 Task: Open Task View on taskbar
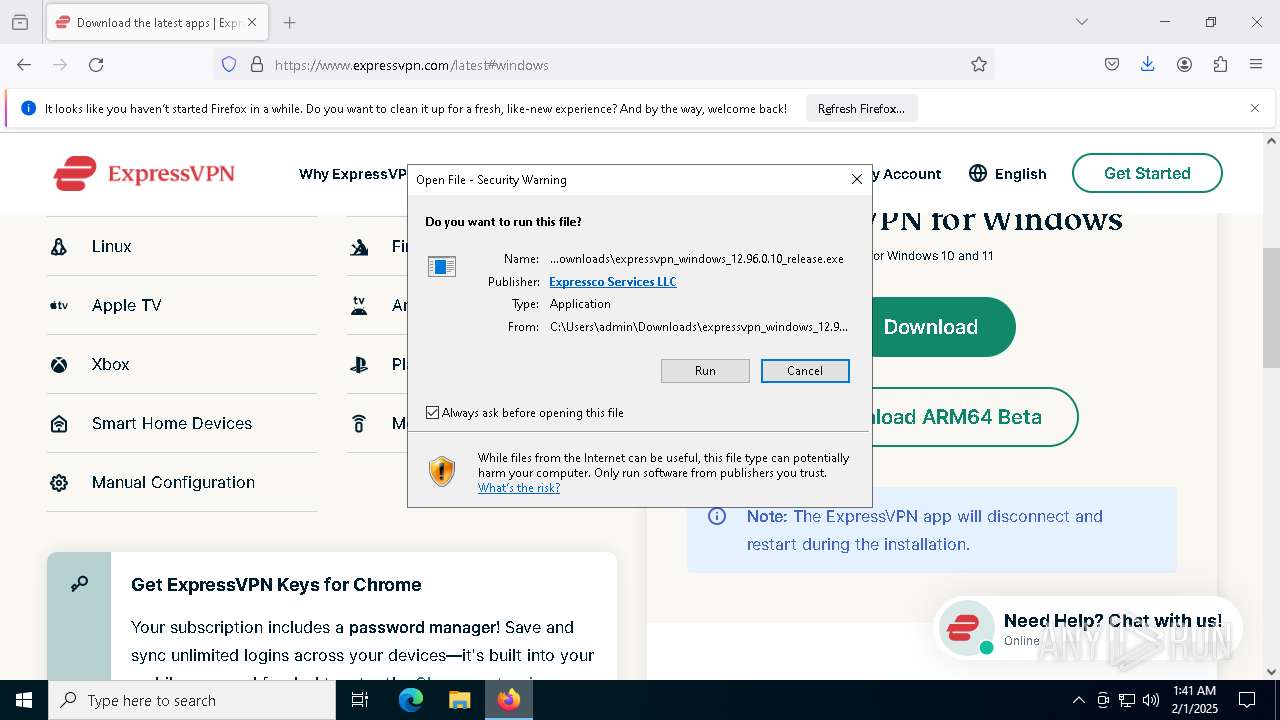click(x=360, y=700)
